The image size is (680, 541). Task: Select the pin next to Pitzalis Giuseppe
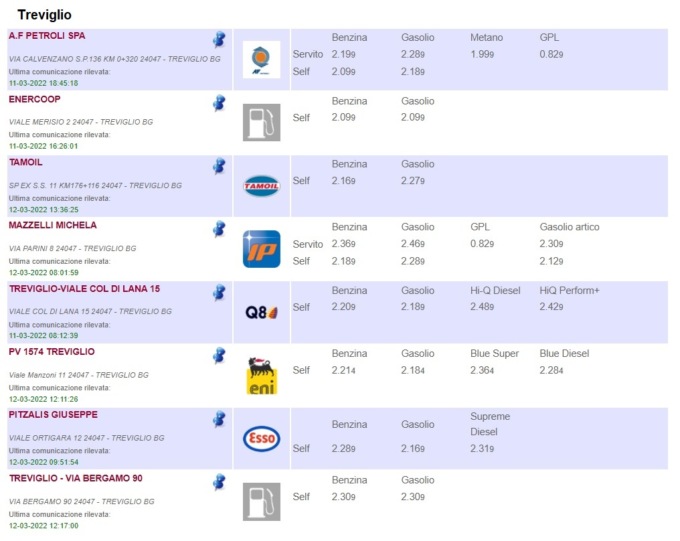pos(219,419)
